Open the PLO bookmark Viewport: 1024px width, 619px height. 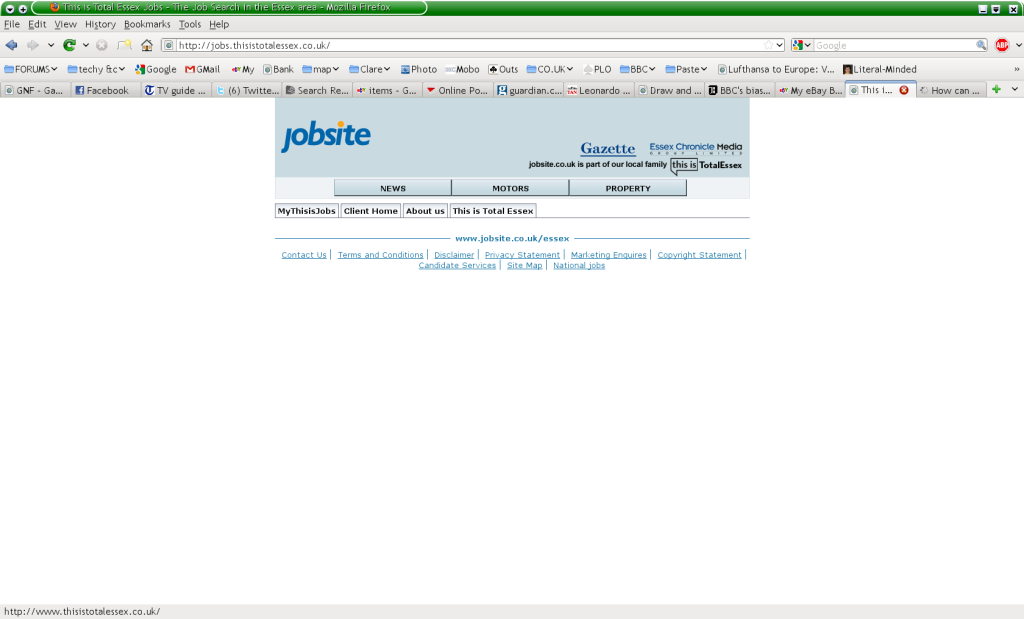click(598, 69)
